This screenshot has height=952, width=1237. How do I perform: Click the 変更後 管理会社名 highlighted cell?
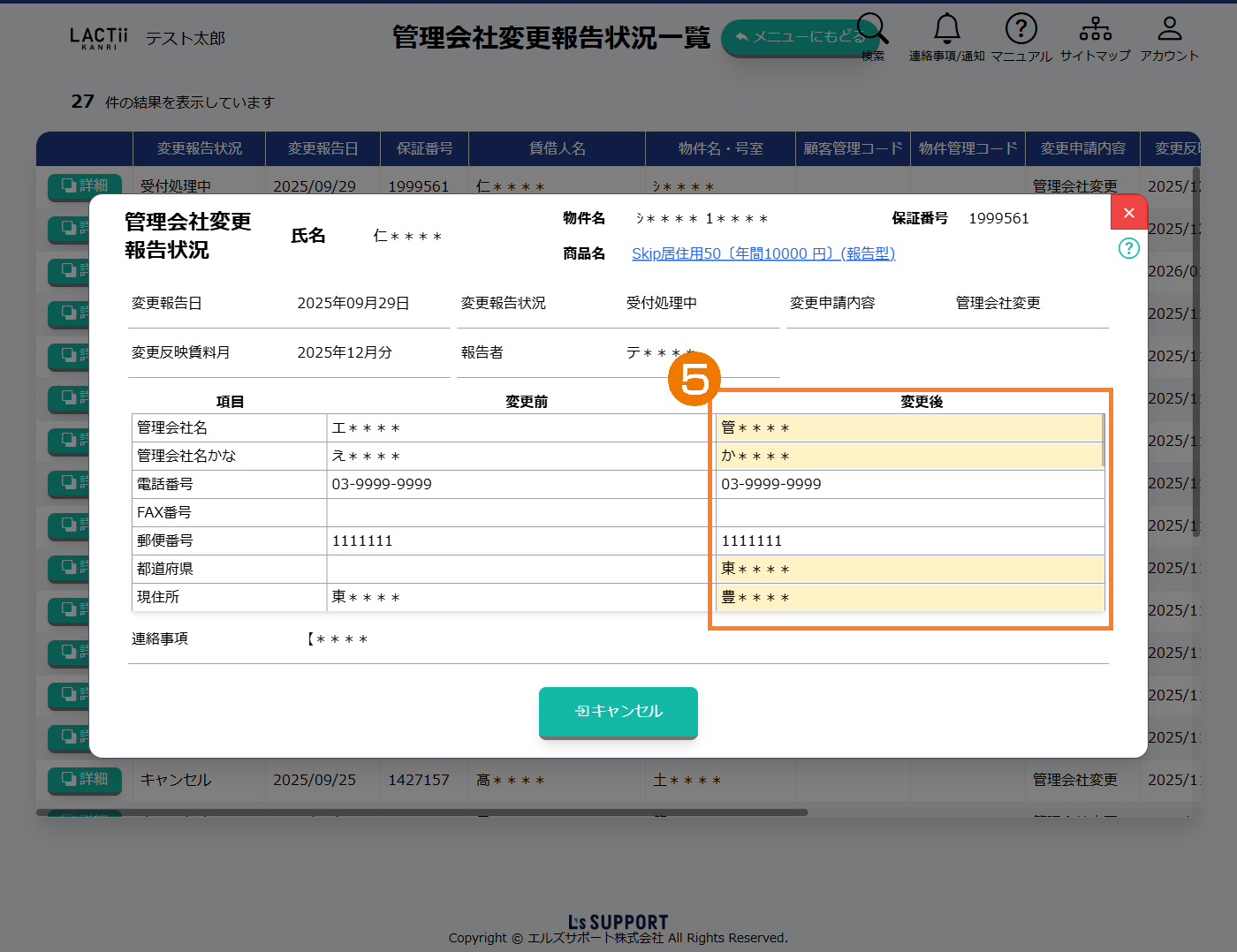(x=908, y=427)
